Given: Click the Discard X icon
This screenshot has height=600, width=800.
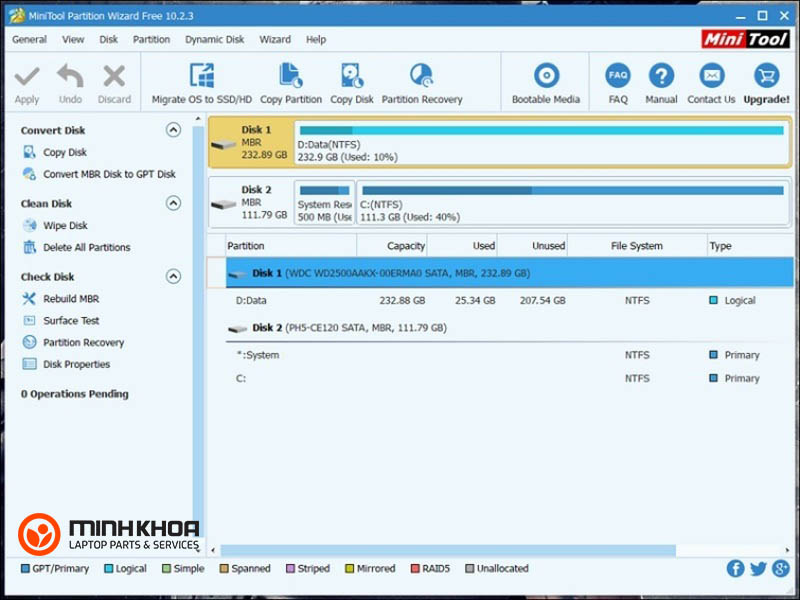Looking at the screenshot, I should 114,77.
